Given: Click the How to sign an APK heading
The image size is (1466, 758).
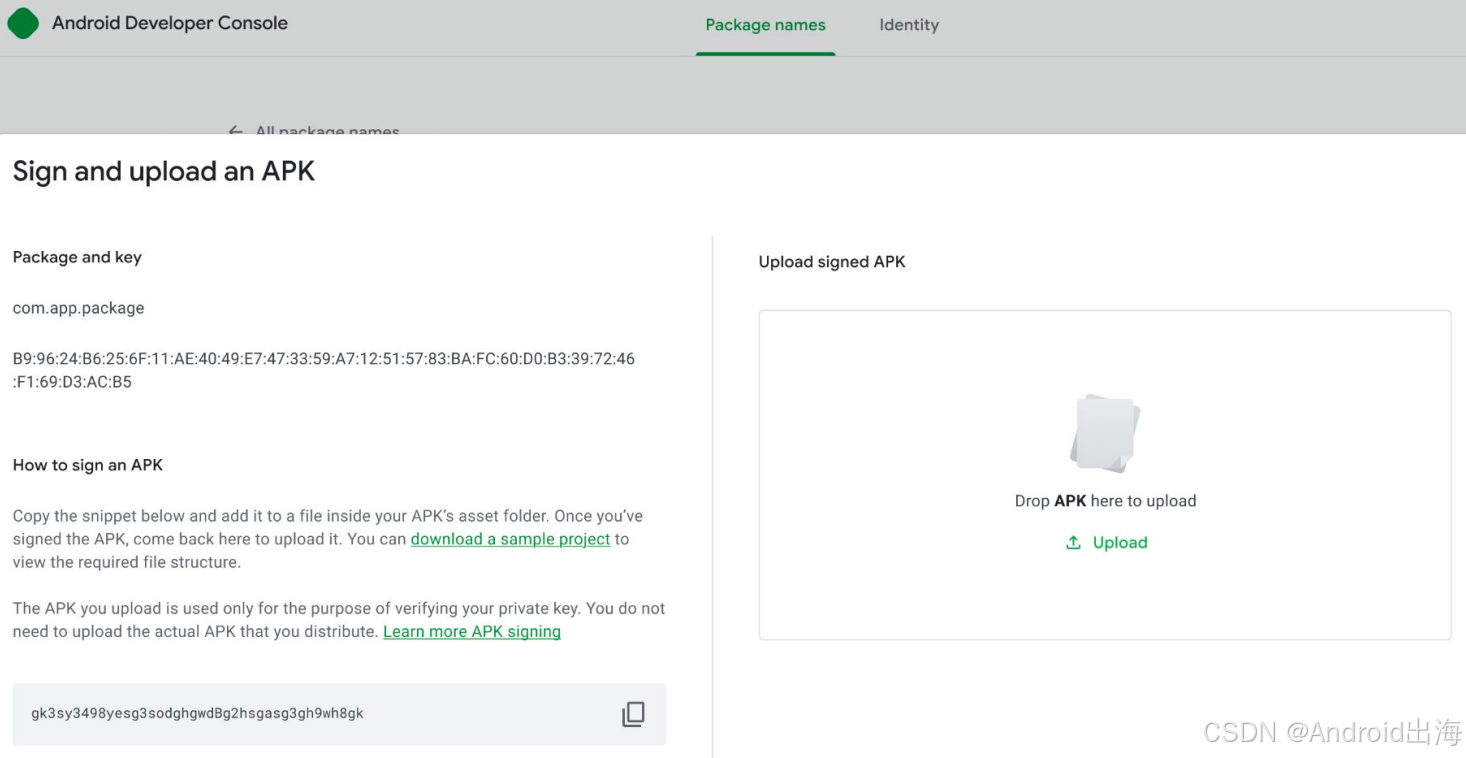Looking at the screenshot, I should point(87,465).
